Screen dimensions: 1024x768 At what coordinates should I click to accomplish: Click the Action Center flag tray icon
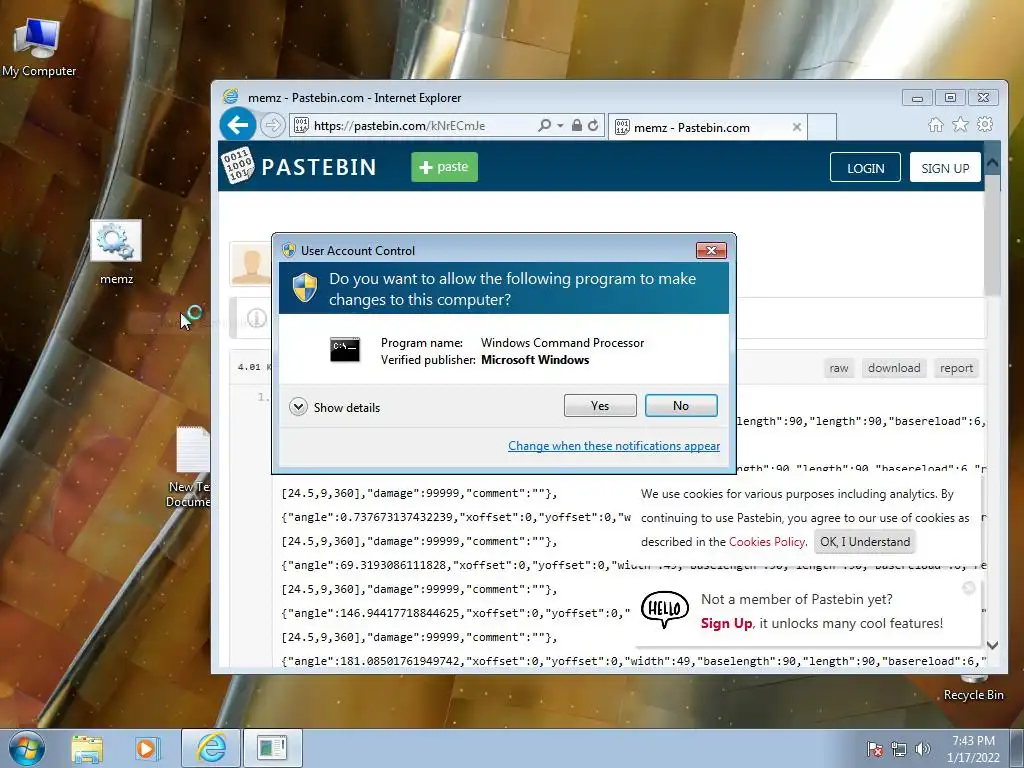(874, 749)
